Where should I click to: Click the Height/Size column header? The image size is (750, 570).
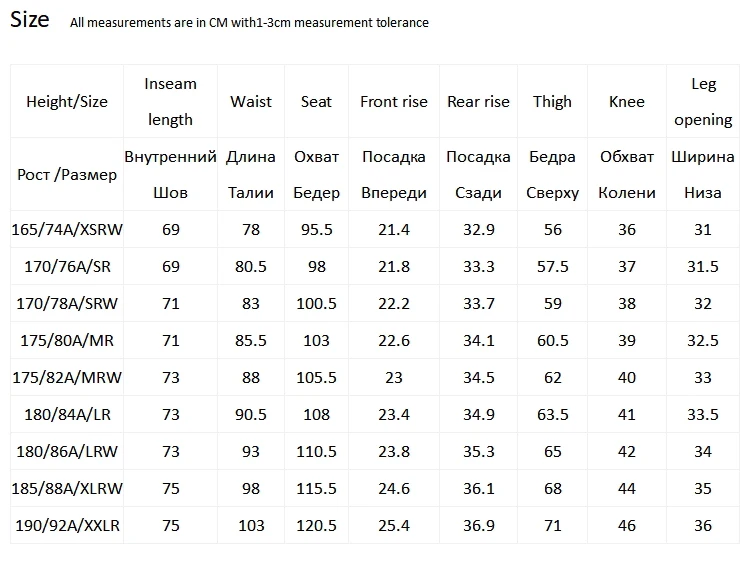[67, 101]
